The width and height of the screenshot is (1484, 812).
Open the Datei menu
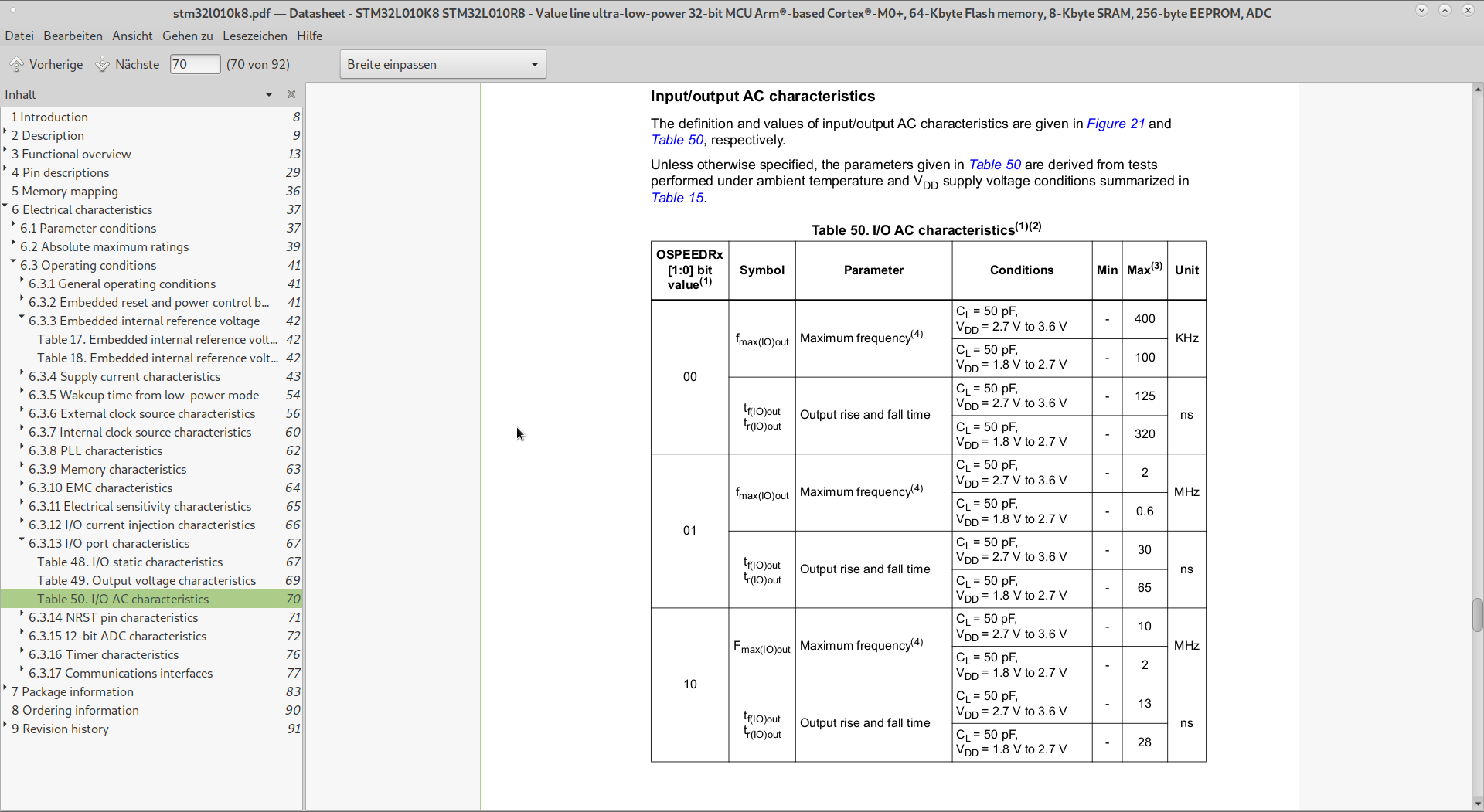19,36
